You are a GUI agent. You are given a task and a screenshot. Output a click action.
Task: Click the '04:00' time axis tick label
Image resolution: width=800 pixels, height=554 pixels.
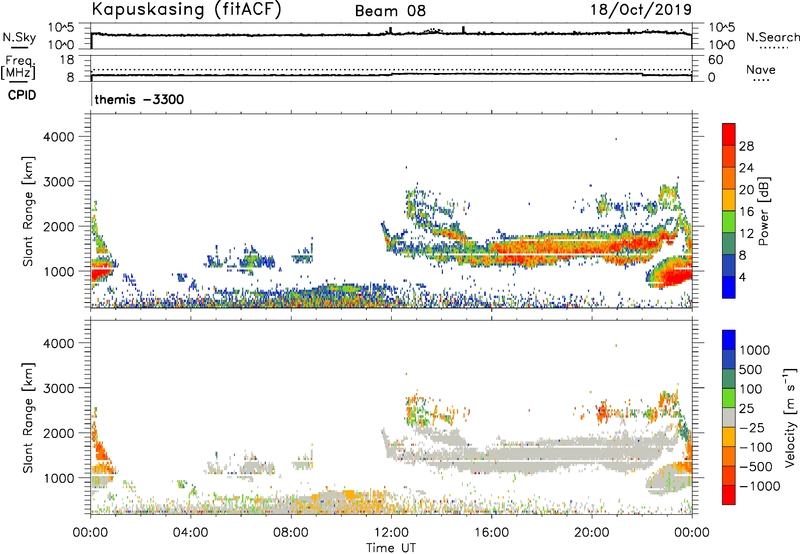191,533
